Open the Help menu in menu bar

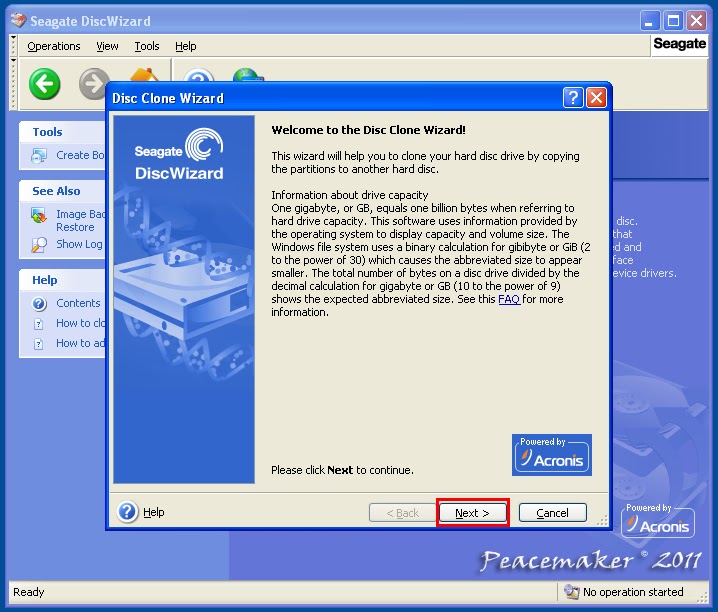tap(185, 46)
